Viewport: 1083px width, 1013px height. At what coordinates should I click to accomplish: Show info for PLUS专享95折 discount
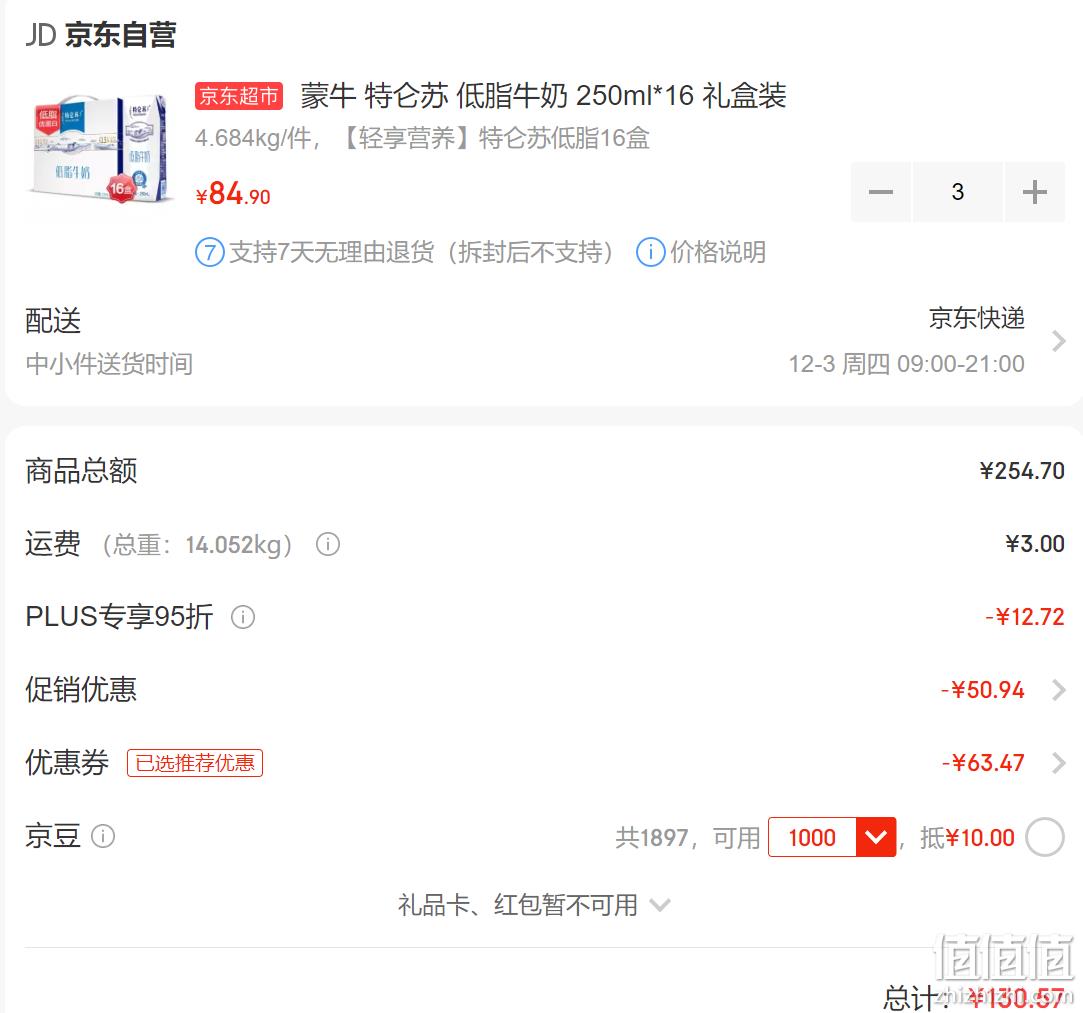pyautogui.click(x=243, y=617)
